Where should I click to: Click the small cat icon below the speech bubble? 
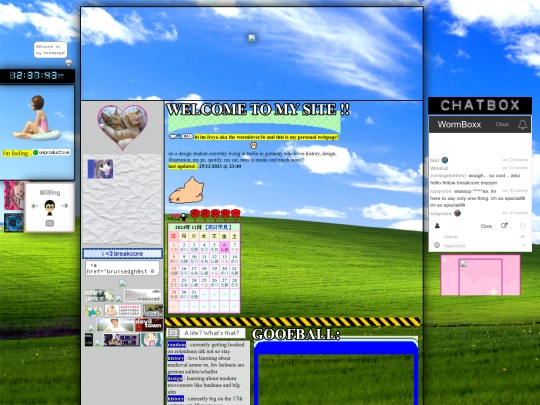click(x=68, y=62)
